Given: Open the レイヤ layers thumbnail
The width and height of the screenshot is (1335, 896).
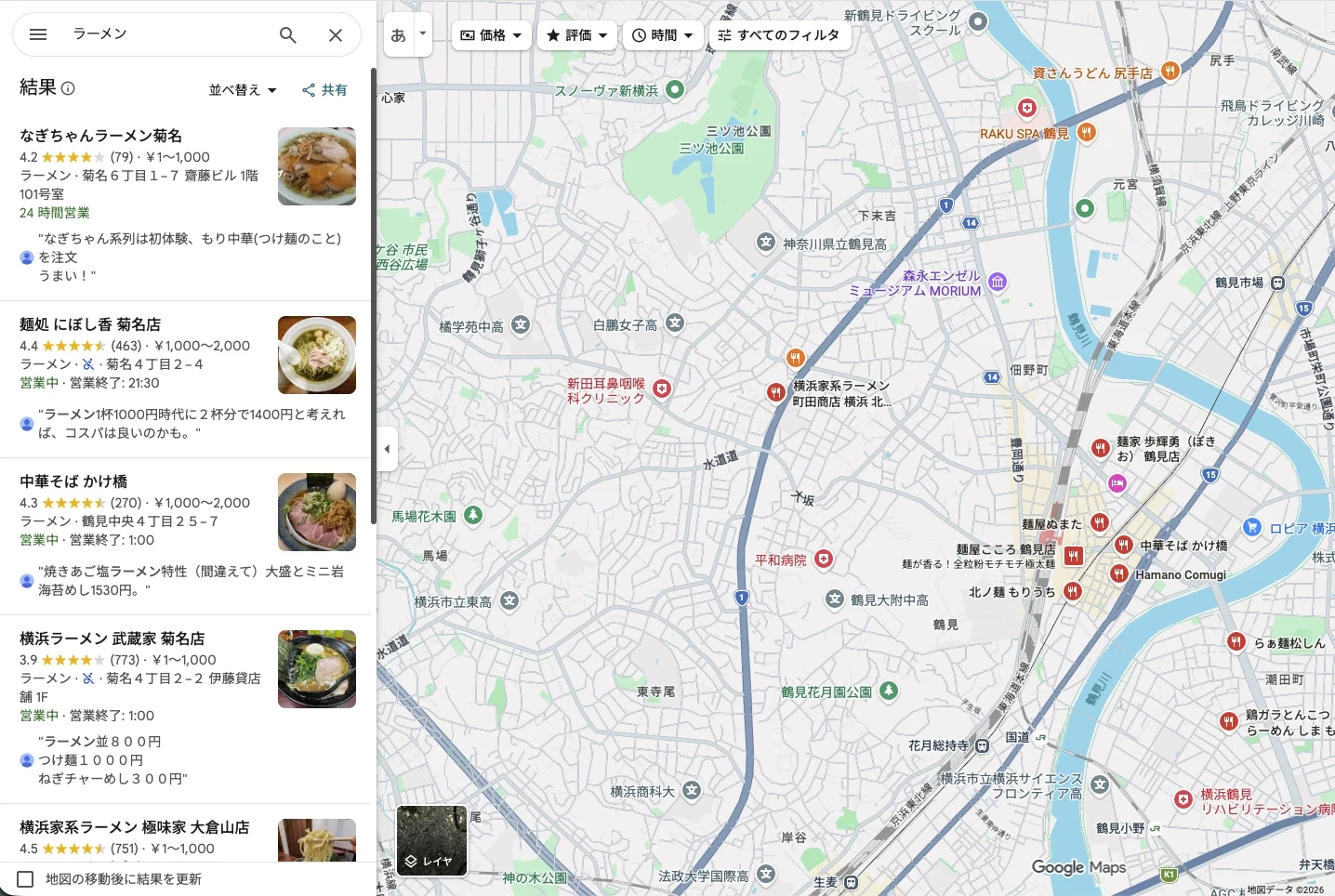Looking at the screenshot, I should [431, 840].
